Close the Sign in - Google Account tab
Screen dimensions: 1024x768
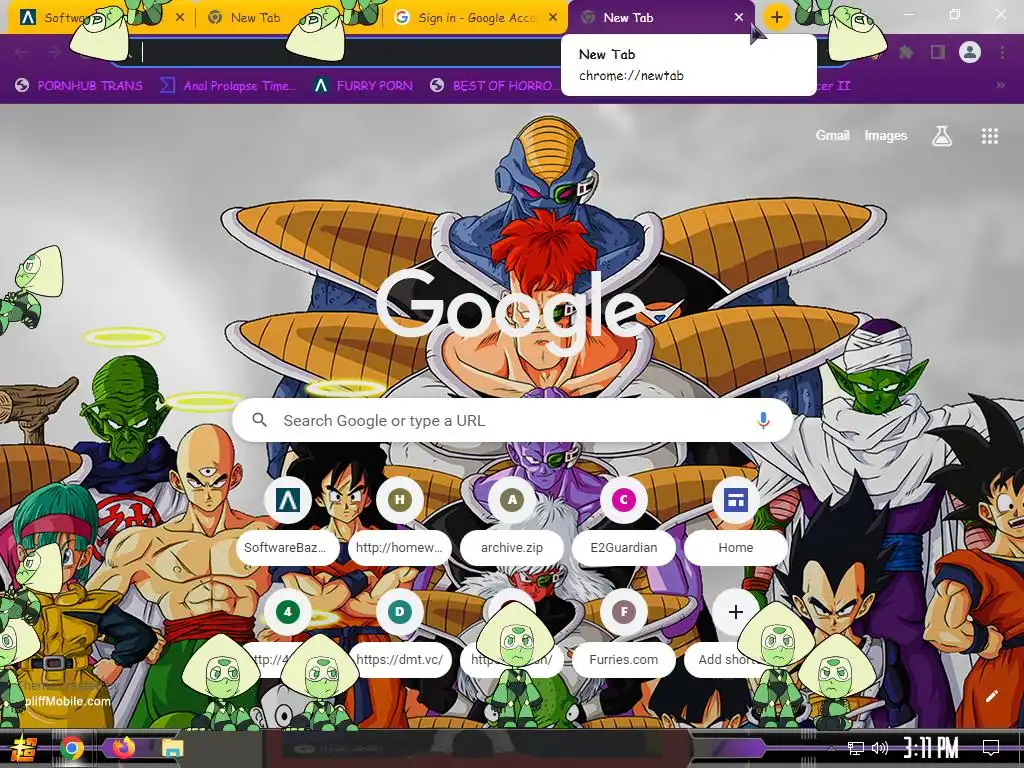pyautogui.click(x=553, y=18)
